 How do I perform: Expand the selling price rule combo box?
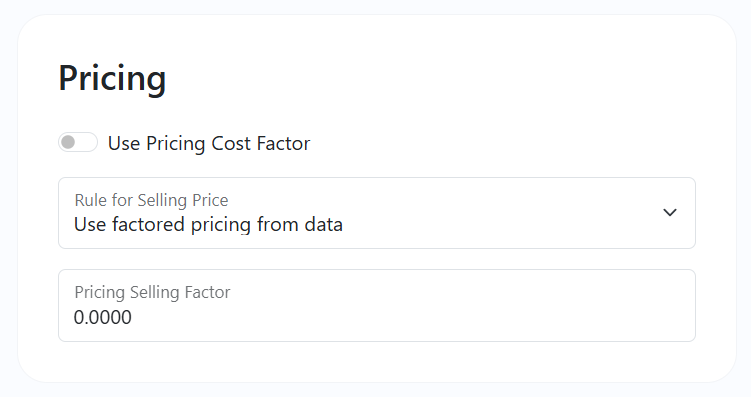pyautogui.click(x=377, y=213)
